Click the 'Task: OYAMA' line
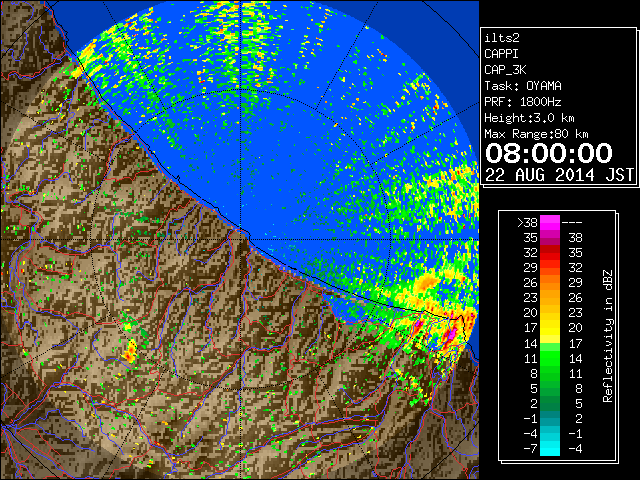This screenshot has width=640, height=480. pos(523,86)
